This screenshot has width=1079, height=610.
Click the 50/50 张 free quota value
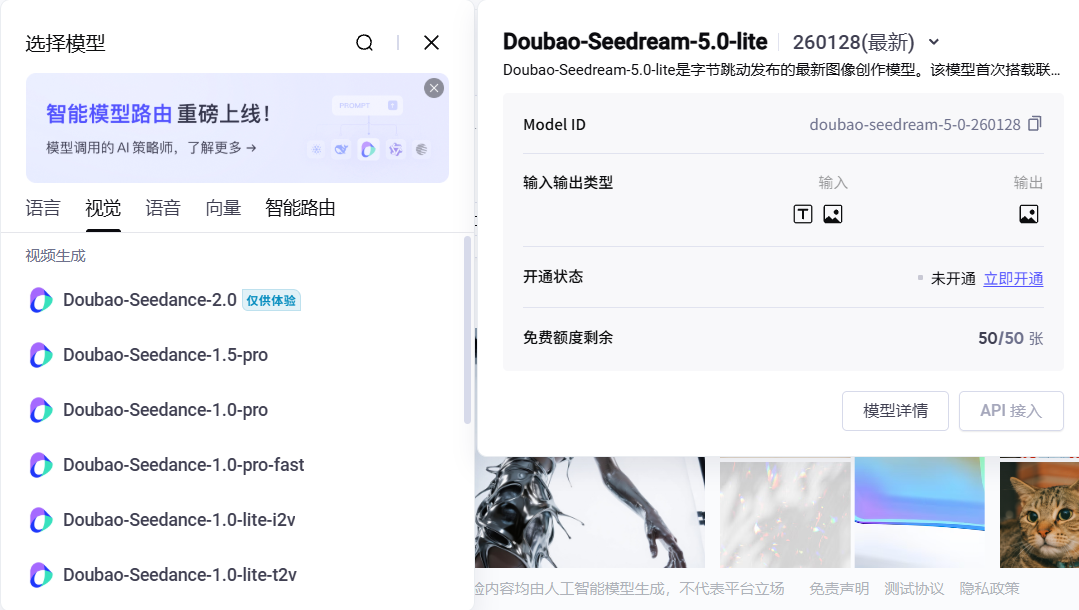click(x=1011, y=338)
